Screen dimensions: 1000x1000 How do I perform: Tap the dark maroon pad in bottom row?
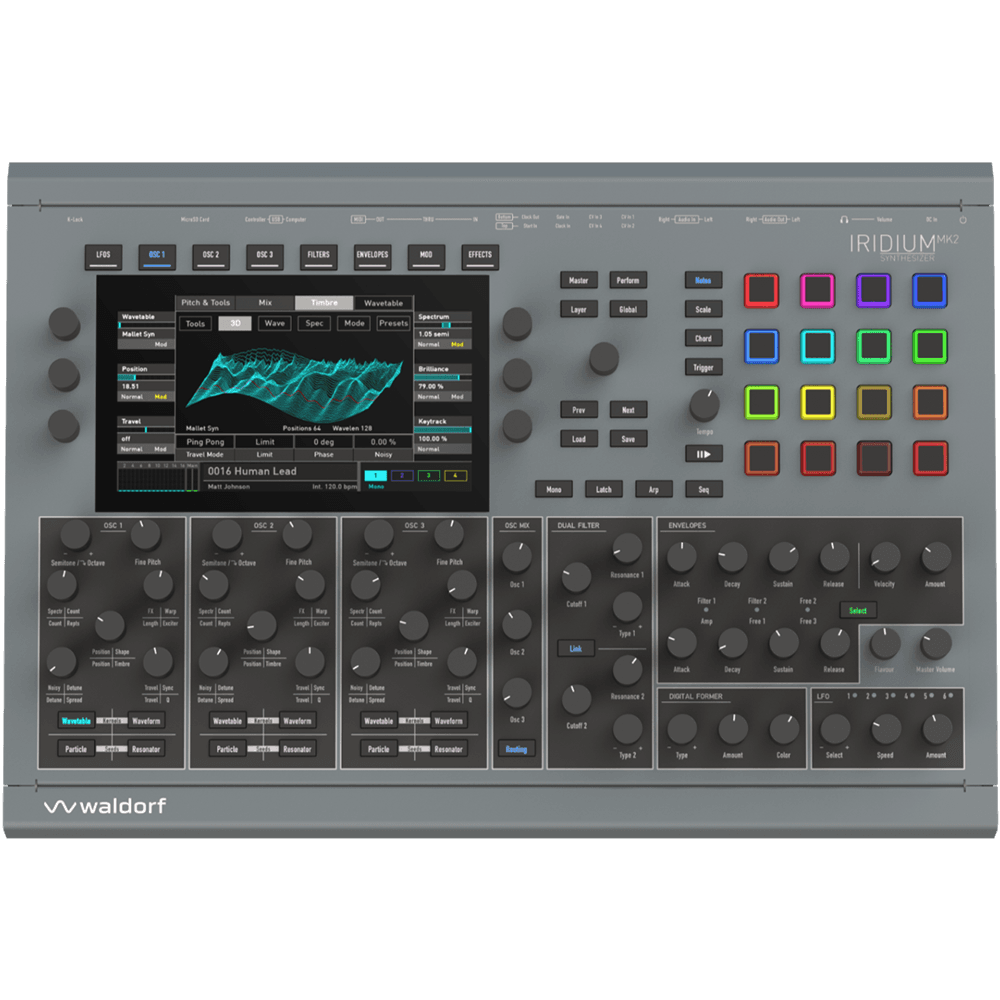(873, 458)
